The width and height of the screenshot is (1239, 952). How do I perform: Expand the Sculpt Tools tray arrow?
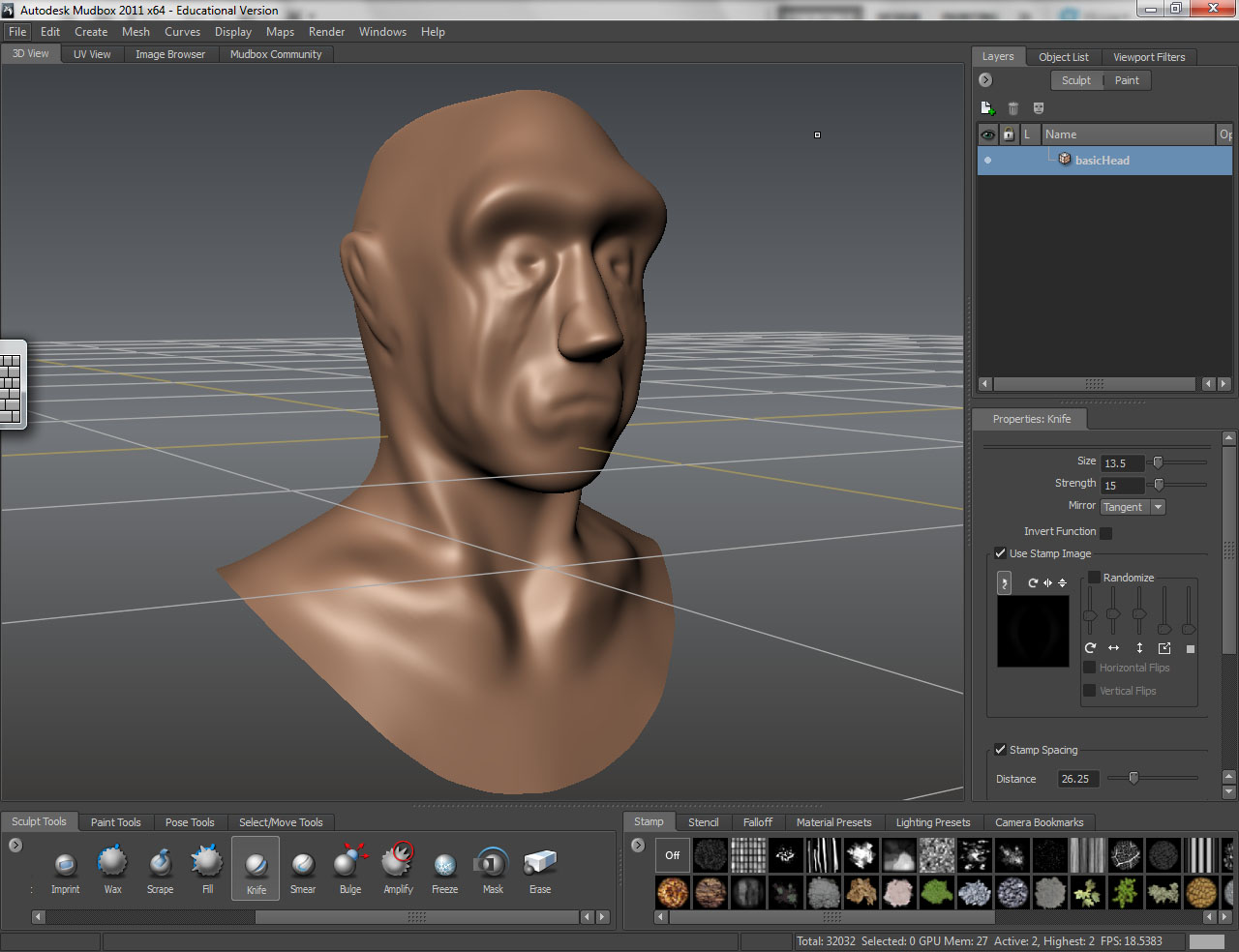(14, 843)
